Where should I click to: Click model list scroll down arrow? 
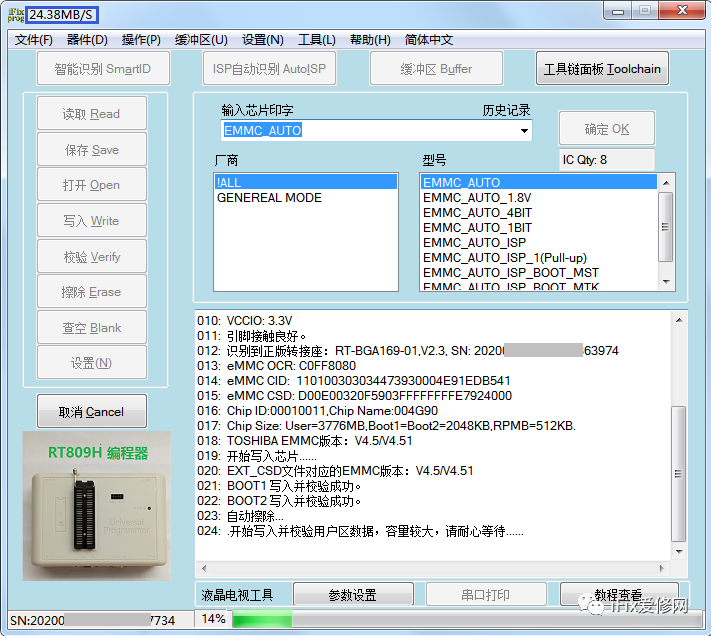666,282
